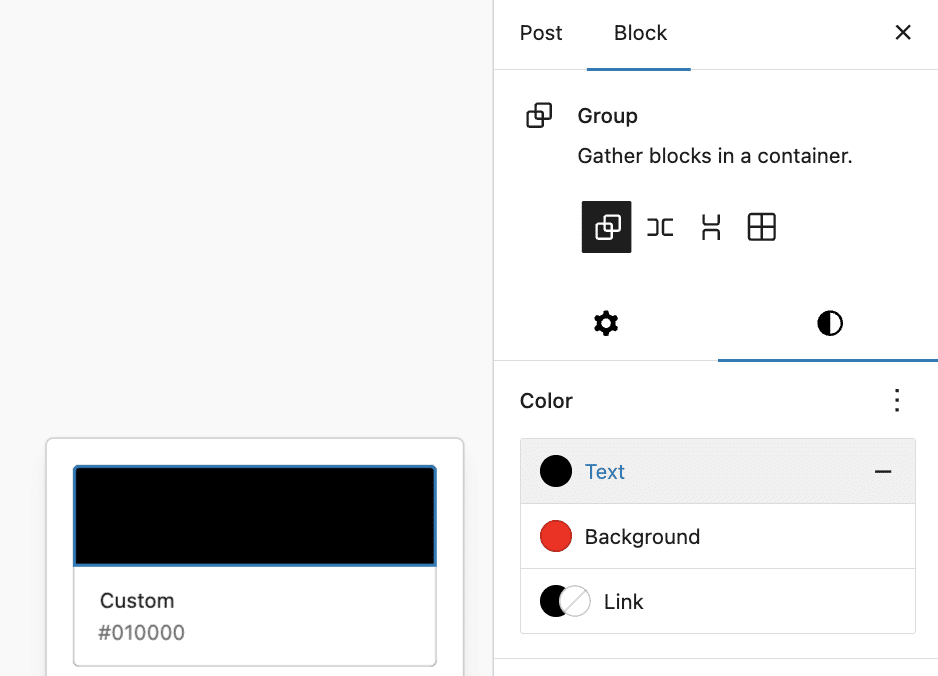
Task: Open the gear Settings tab
Action: click(606, 323)
